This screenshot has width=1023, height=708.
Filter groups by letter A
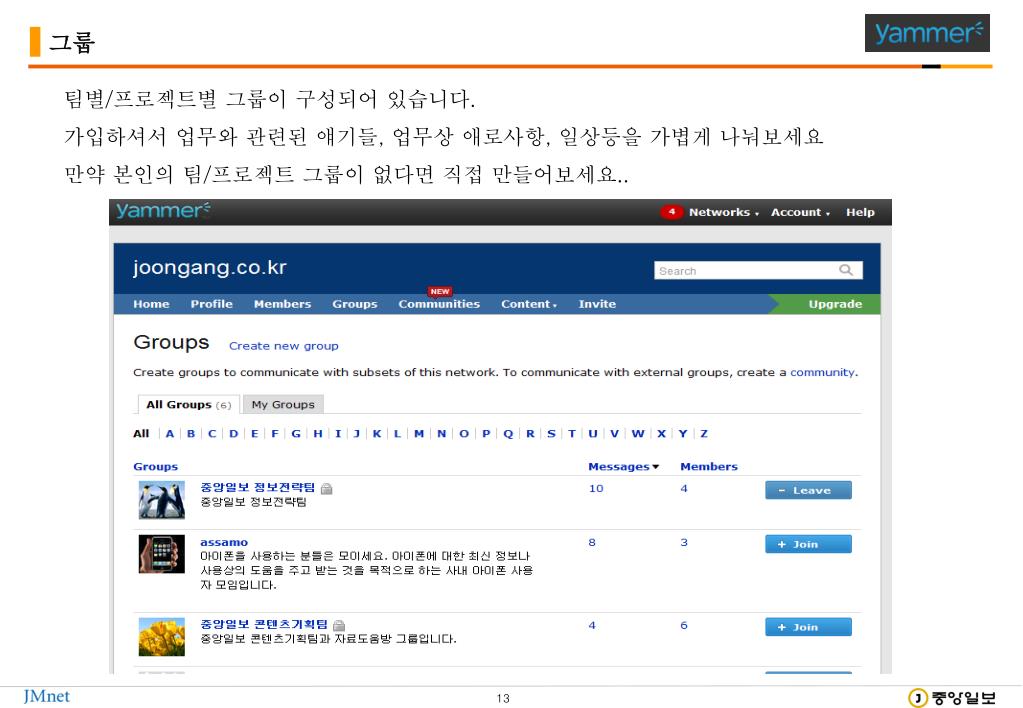(x=170, y=433)
